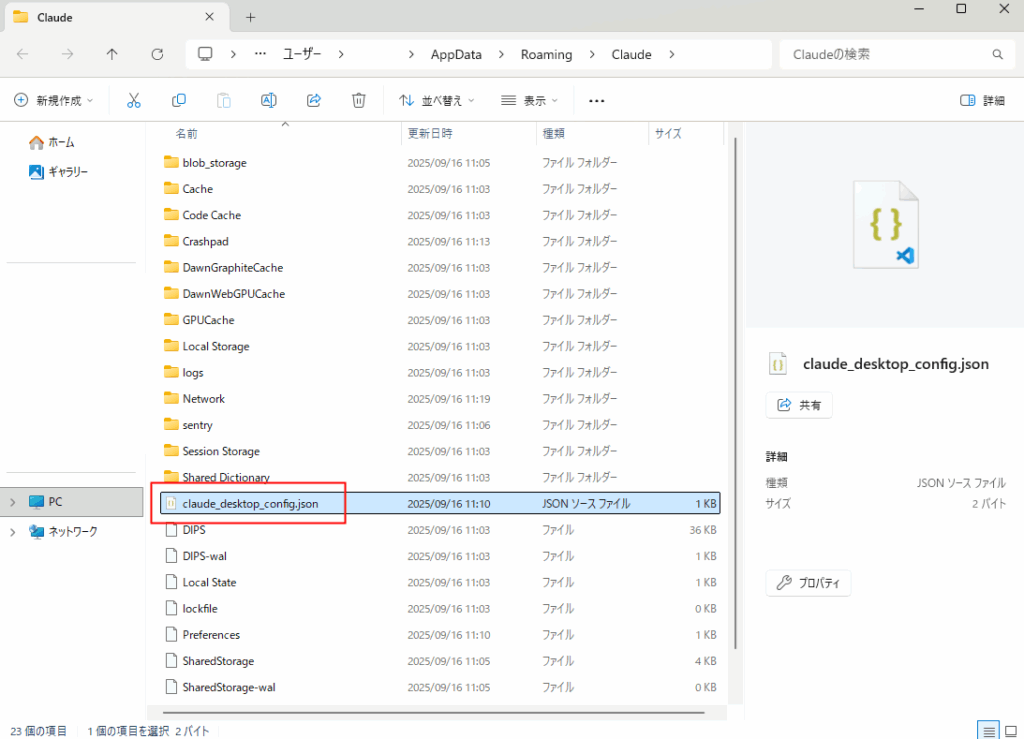Select PC in navigation pane
Image resolution: width=1024 pixels, height=739 pixels.
(72, 502)
